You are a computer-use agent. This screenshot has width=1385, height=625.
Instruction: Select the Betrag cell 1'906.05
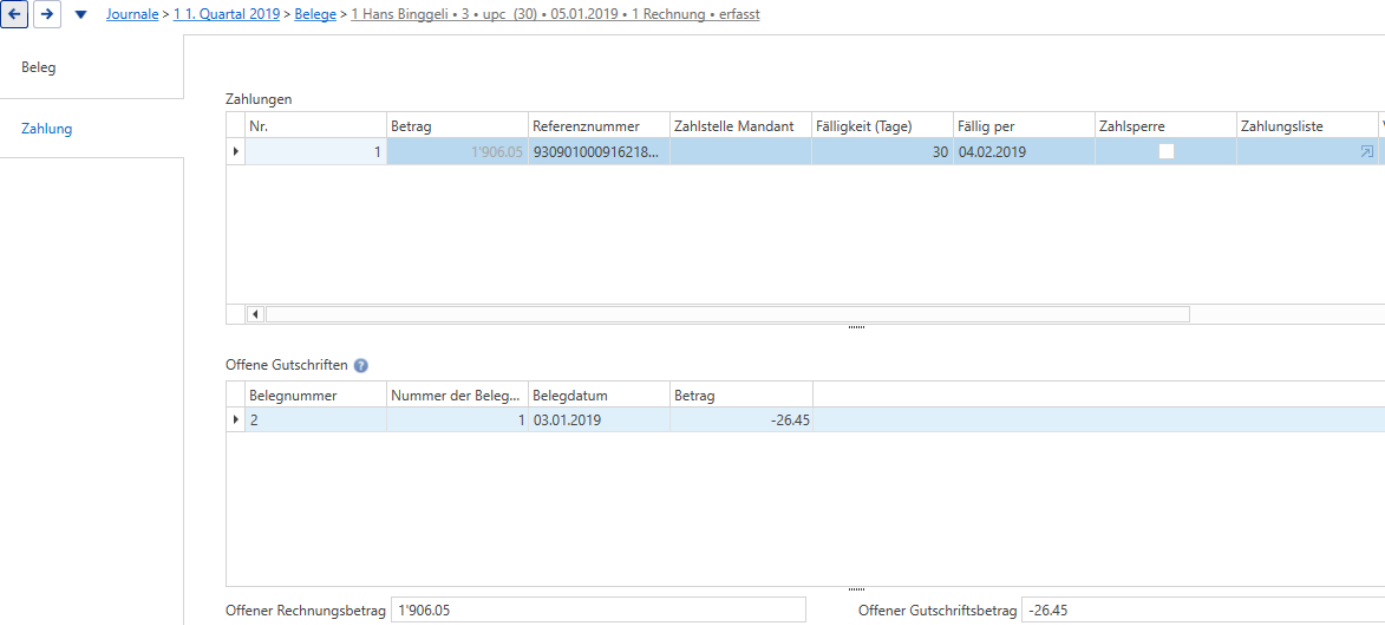click(458, 152)
